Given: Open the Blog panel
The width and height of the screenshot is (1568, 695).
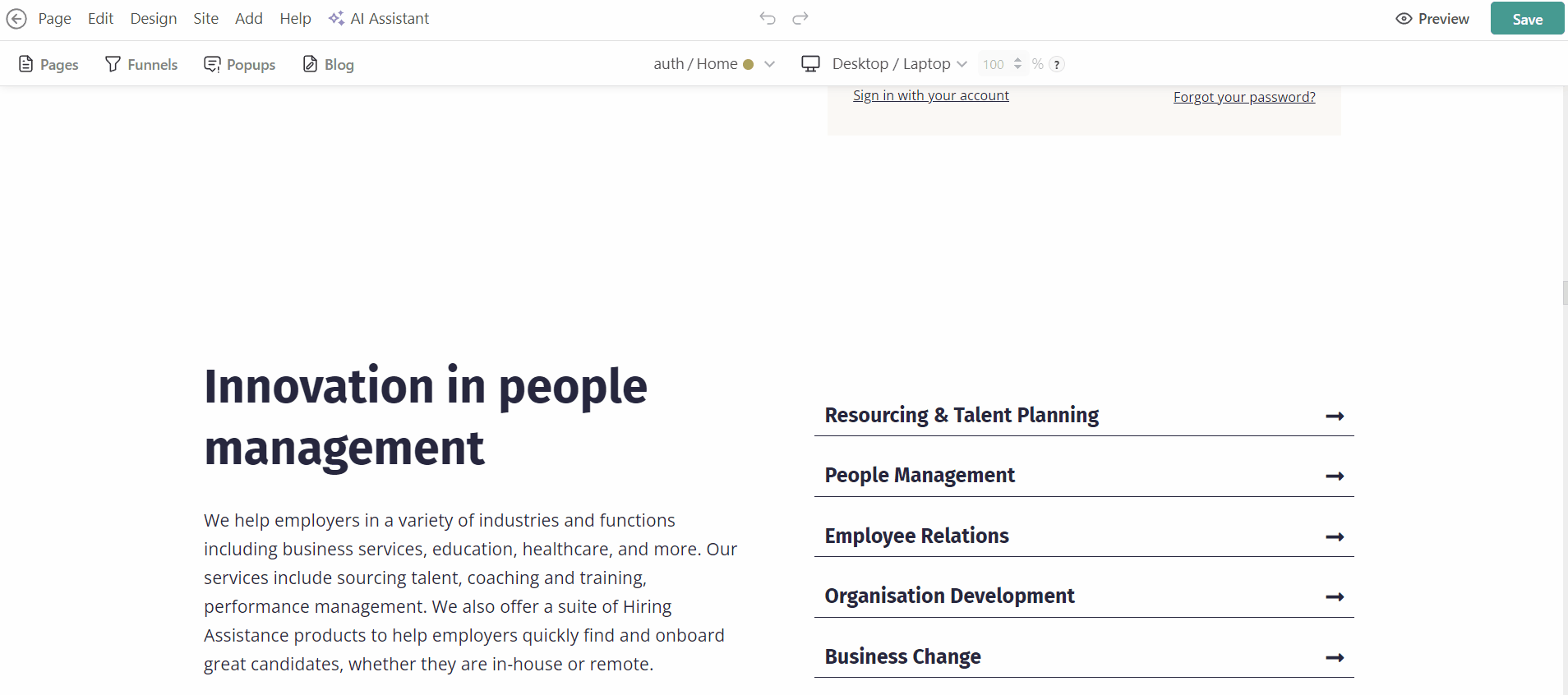Looking at the screenshot, I should [329, 64].
